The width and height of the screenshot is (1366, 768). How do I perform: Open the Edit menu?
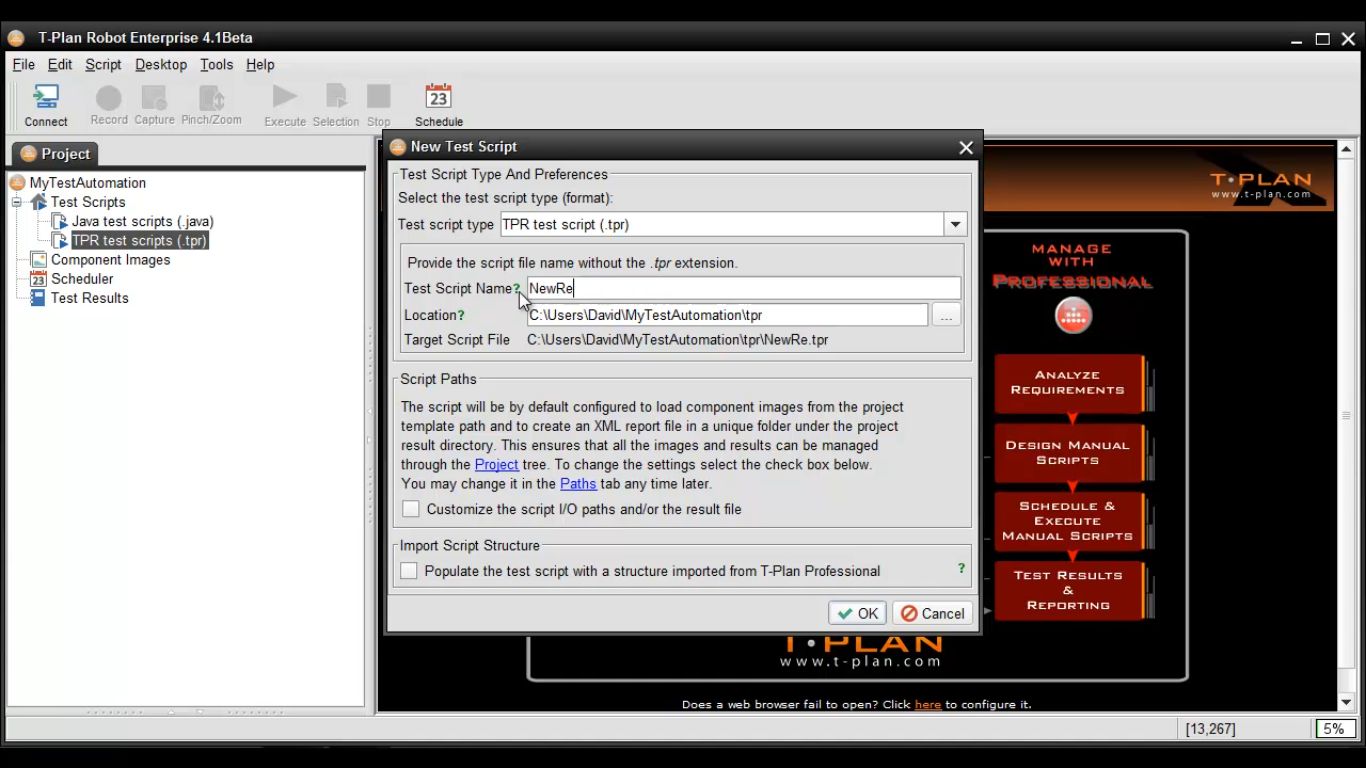60,64
